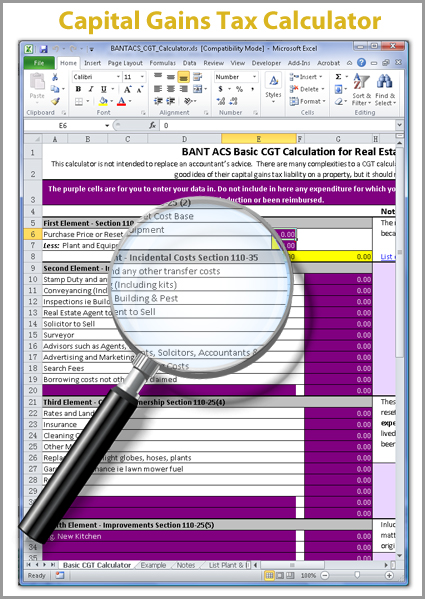Shrink font size with the small A icon
Image resolution: width=425 pixels, height=599 pixels.
[140, 89]
